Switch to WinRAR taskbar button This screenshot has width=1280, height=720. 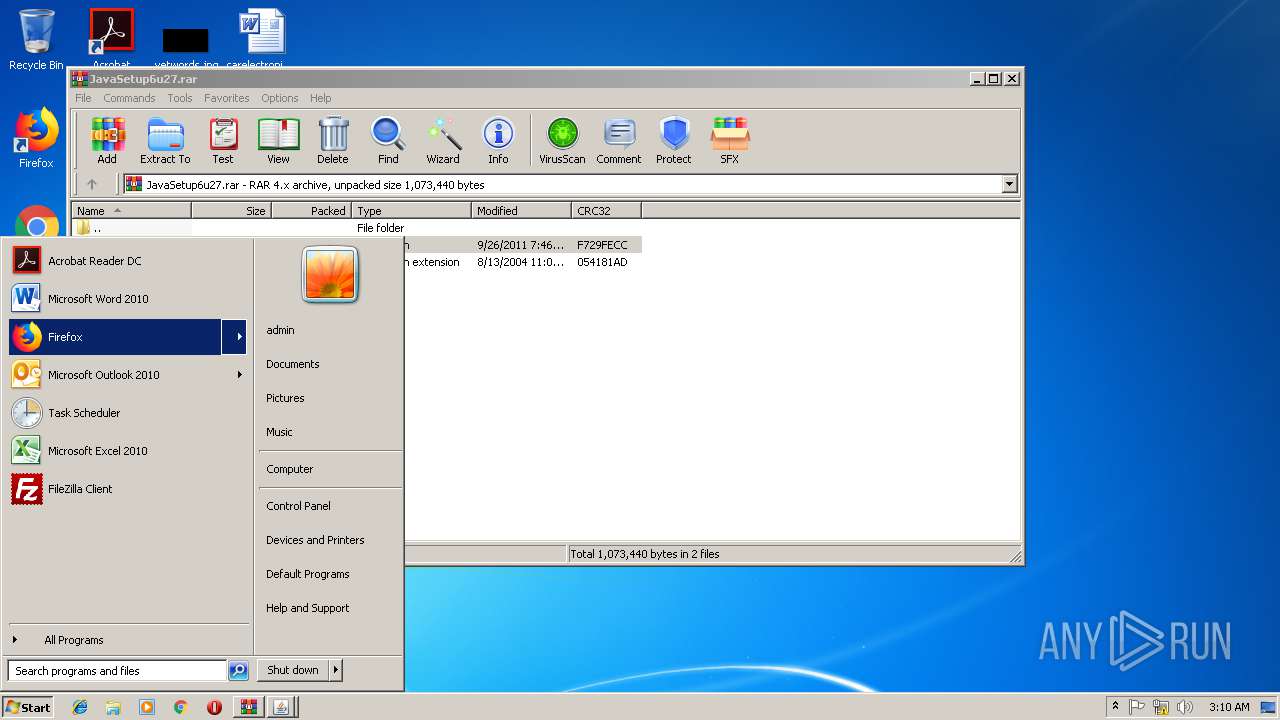click(x=248, y=707)
